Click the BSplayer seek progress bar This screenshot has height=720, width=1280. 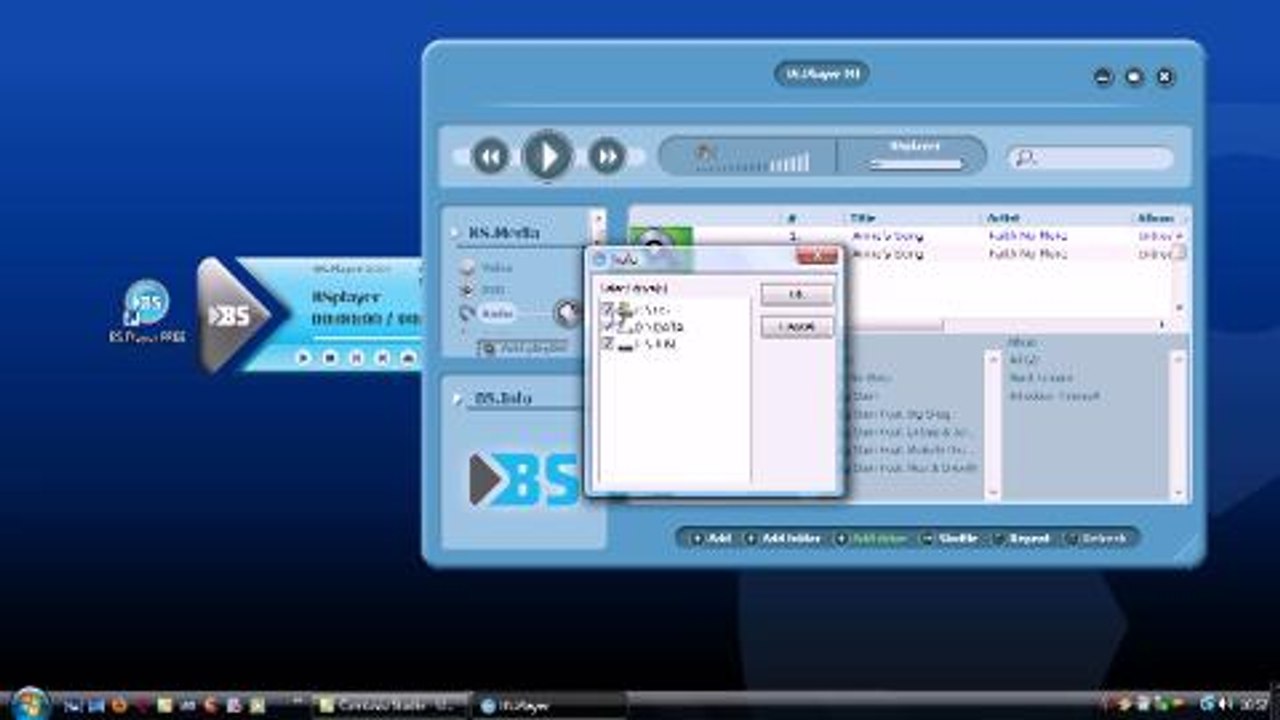coord(916,165)
